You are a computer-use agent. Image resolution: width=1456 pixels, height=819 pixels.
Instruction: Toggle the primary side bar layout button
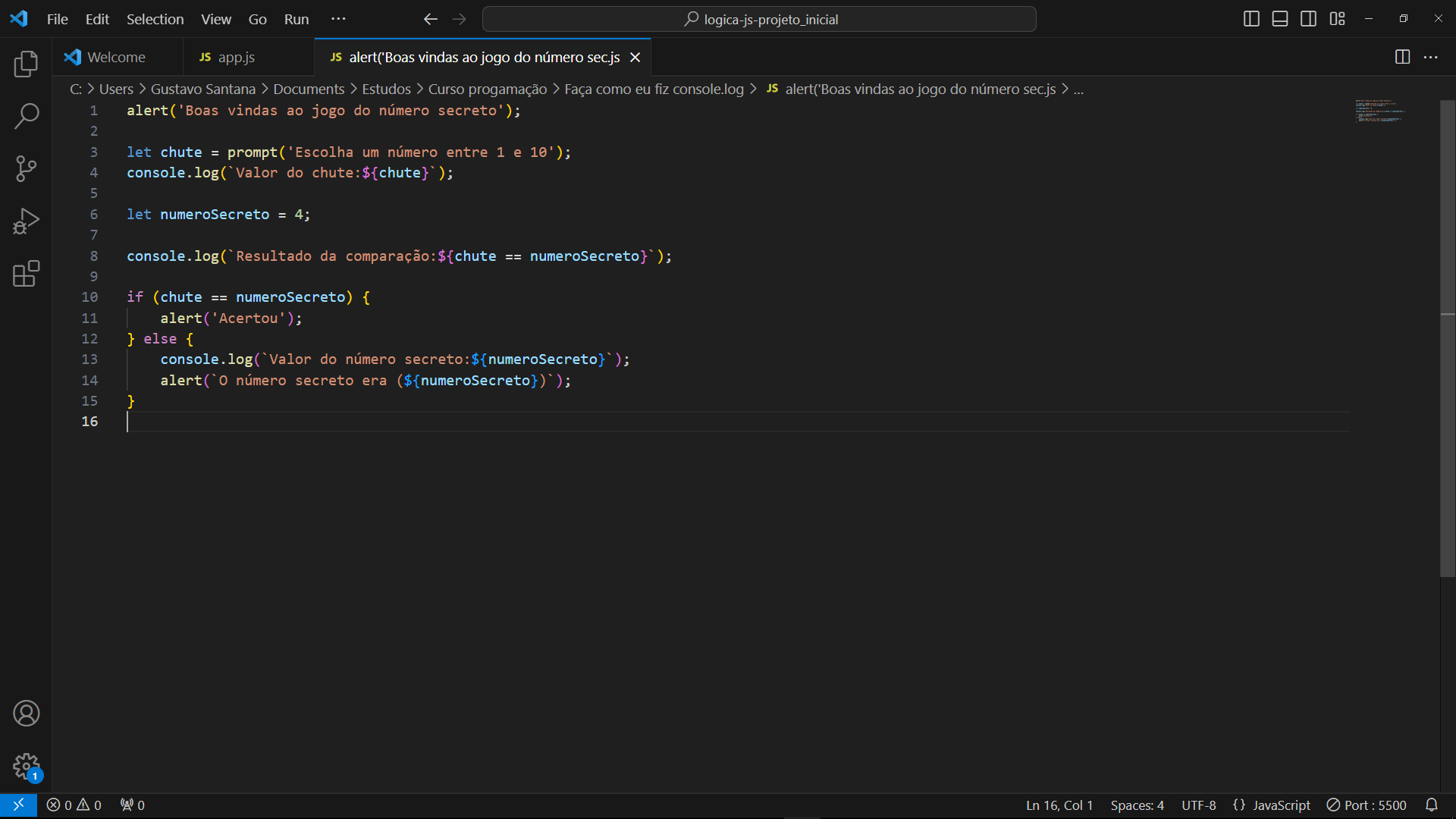point(1251,19)
